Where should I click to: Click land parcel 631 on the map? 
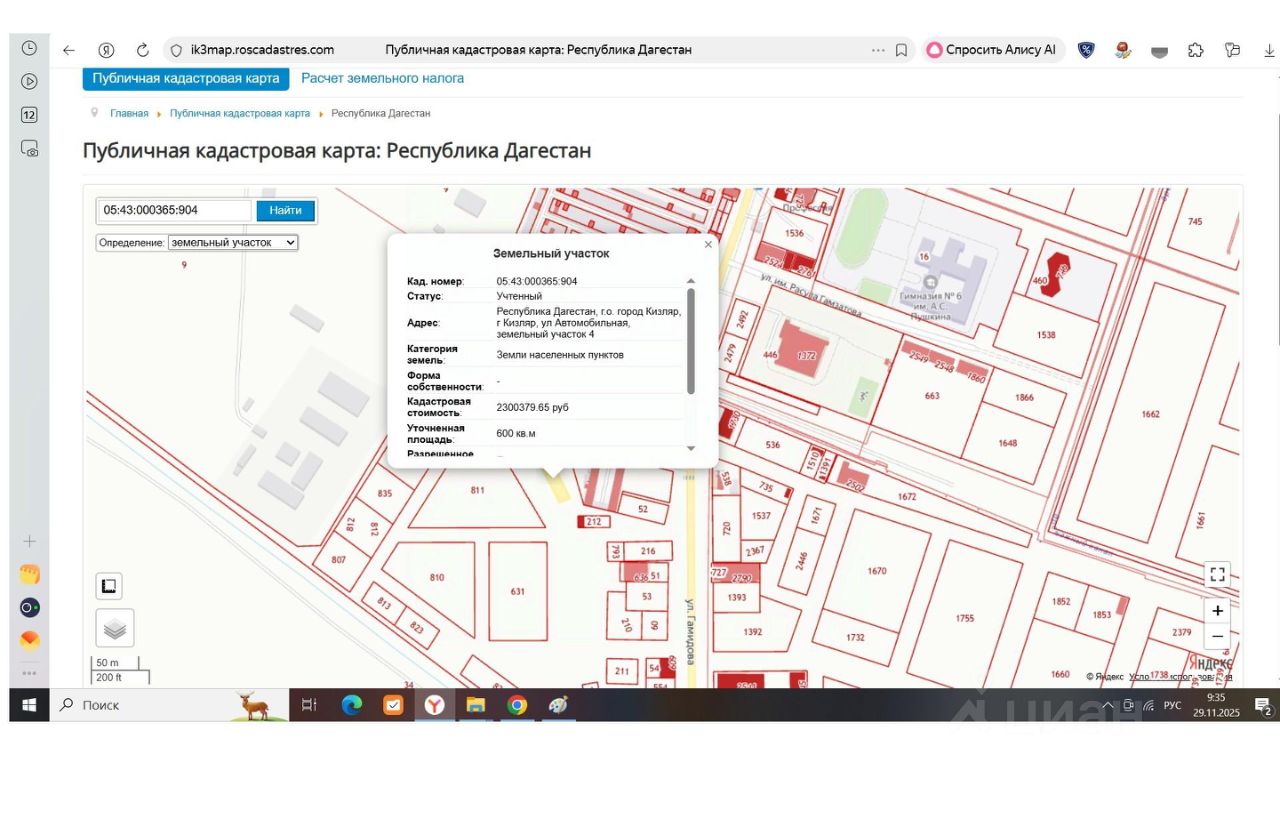tap(517, 592)
